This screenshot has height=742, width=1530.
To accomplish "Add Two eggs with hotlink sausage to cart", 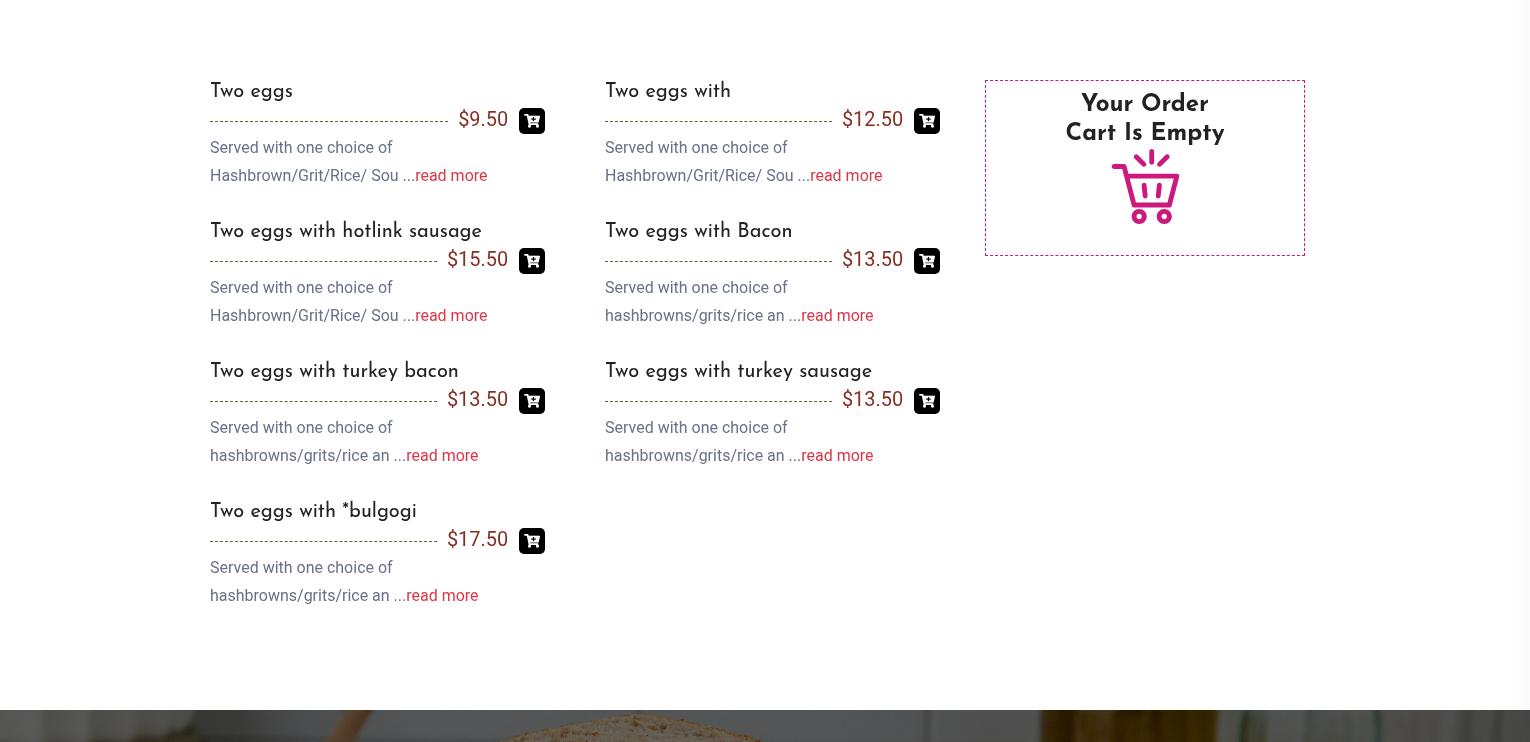I will tap(532, 261).
